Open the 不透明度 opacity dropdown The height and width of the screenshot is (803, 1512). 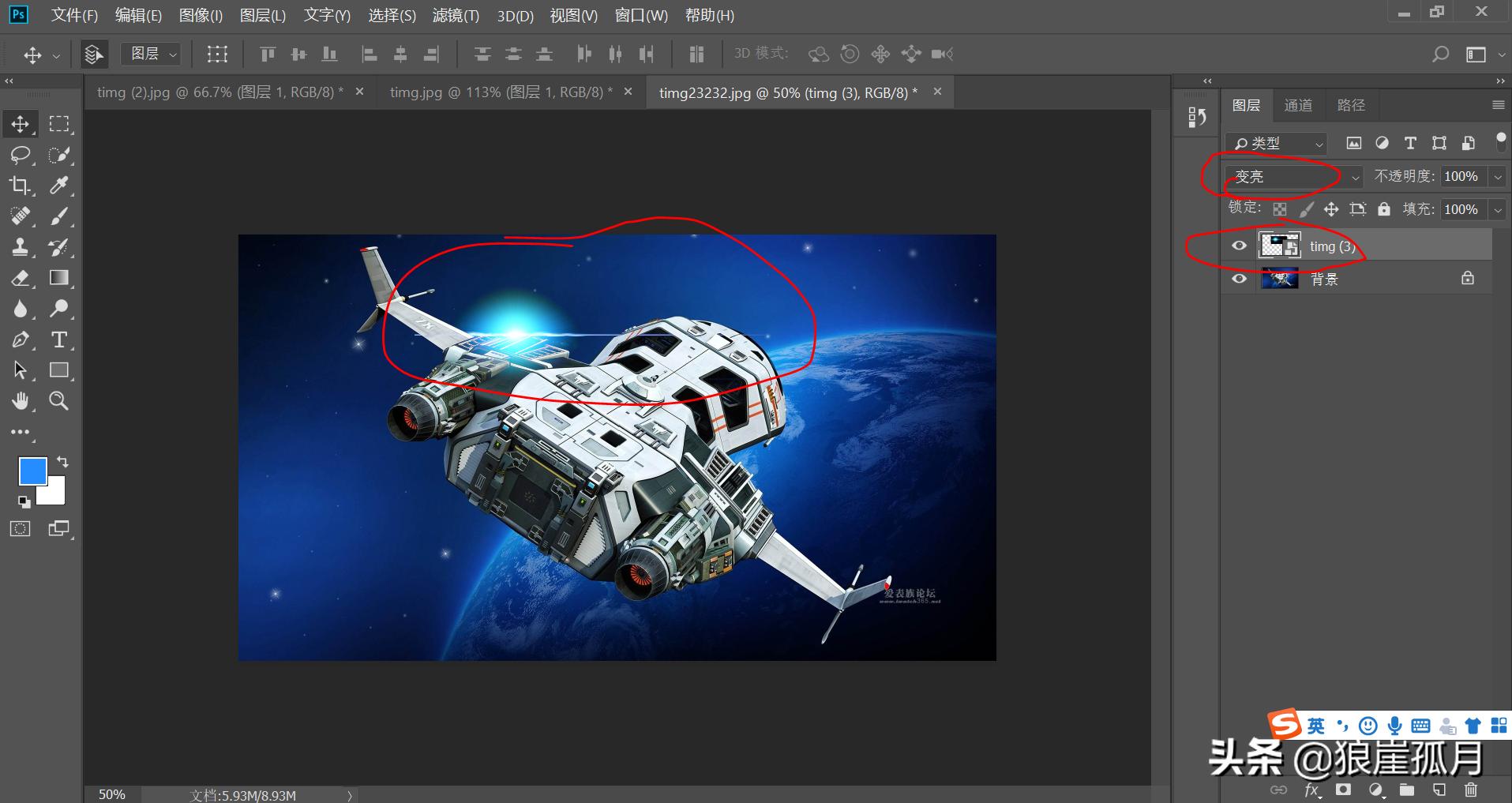point(1499,176)
